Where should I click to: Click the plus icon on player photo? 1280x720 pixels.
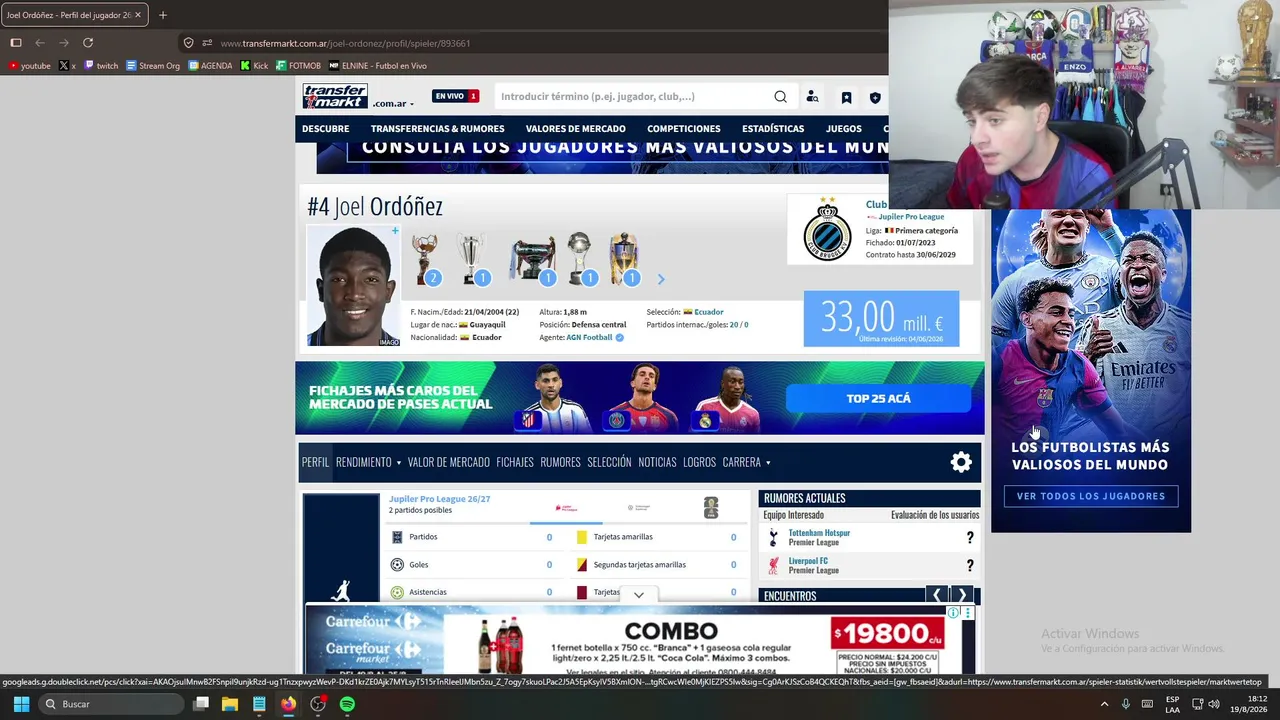click(x=395, y=231)
